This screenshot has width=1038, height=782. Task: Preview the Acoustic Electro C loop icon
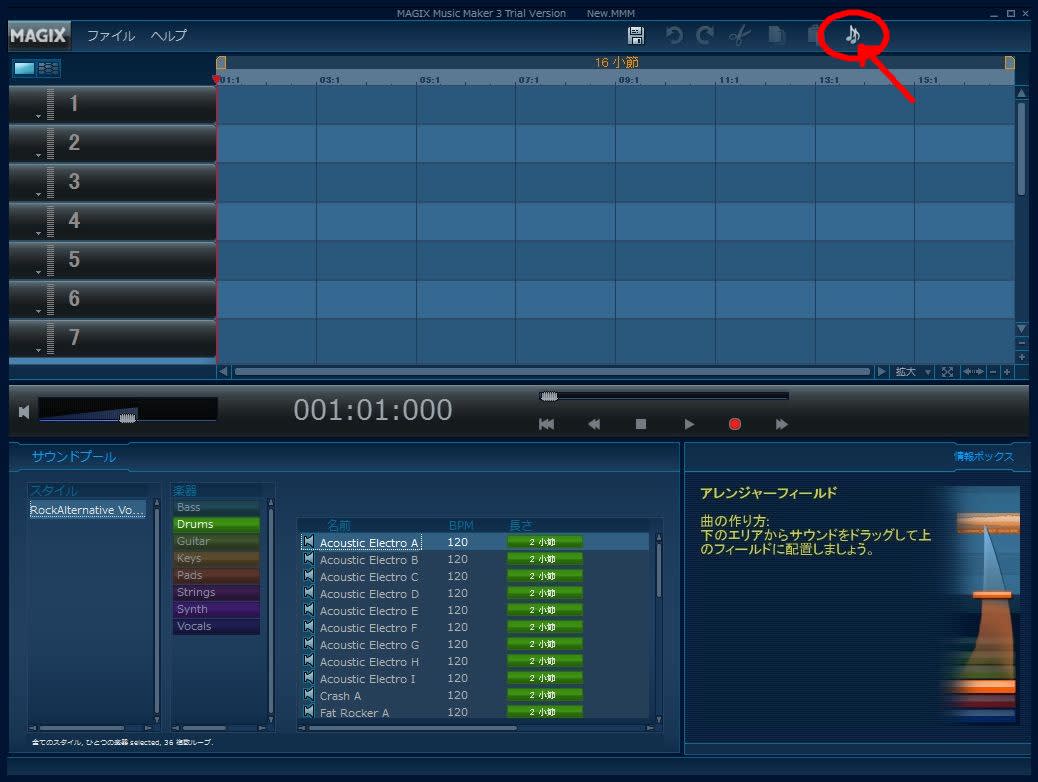[x=309, y=577]
